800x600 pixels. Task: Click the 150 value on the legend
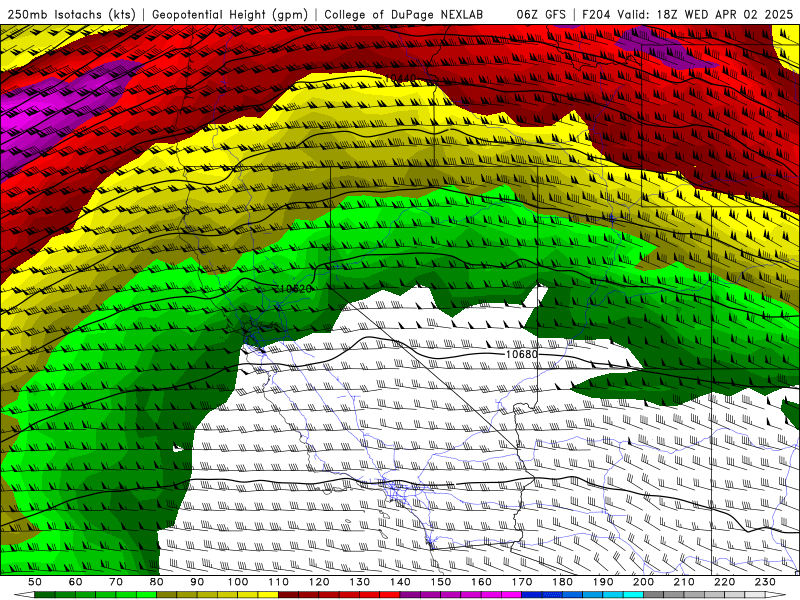[x=441, y=582]
